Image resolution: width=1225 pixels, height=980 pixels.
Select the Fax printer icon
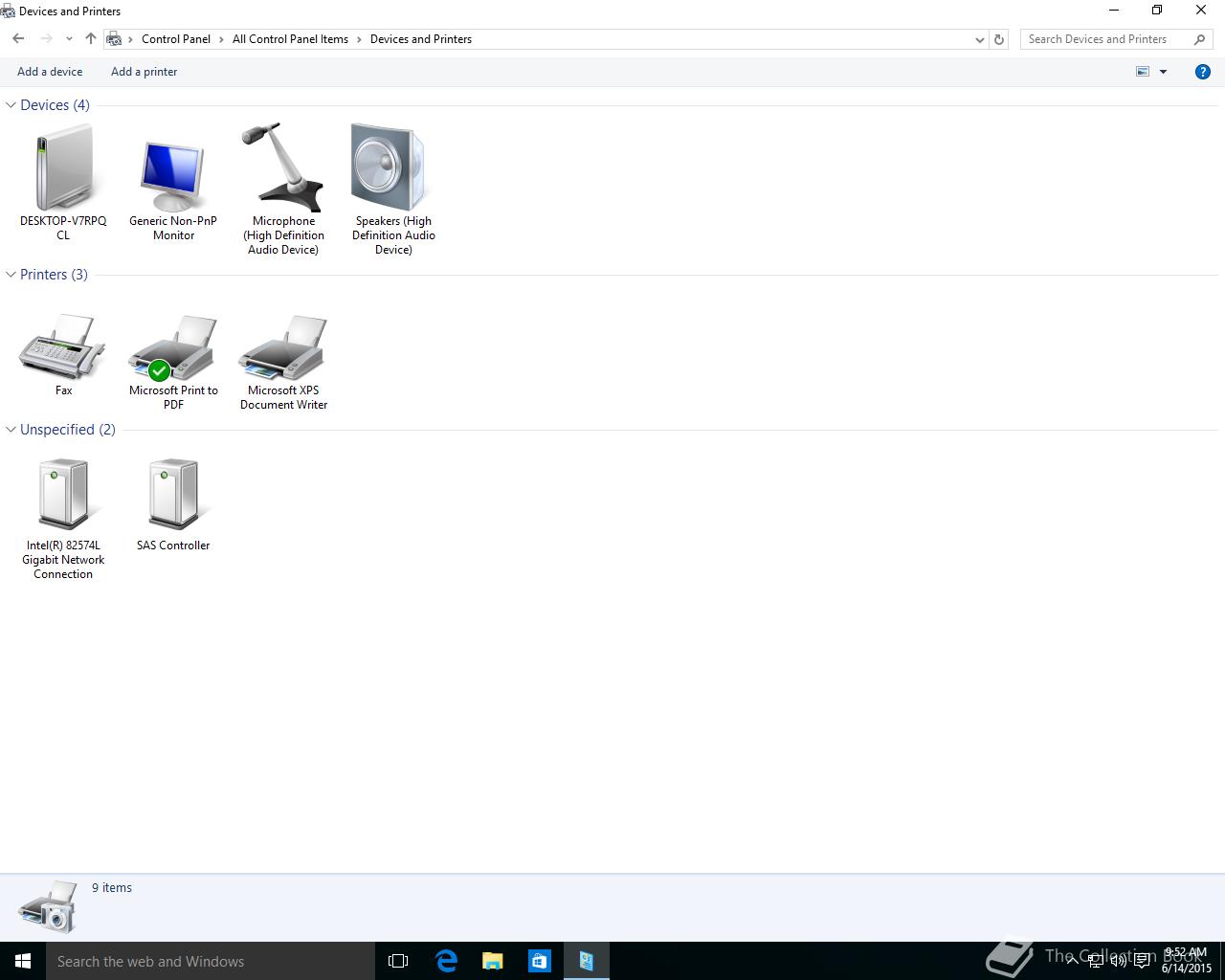(x=63, y=347)
